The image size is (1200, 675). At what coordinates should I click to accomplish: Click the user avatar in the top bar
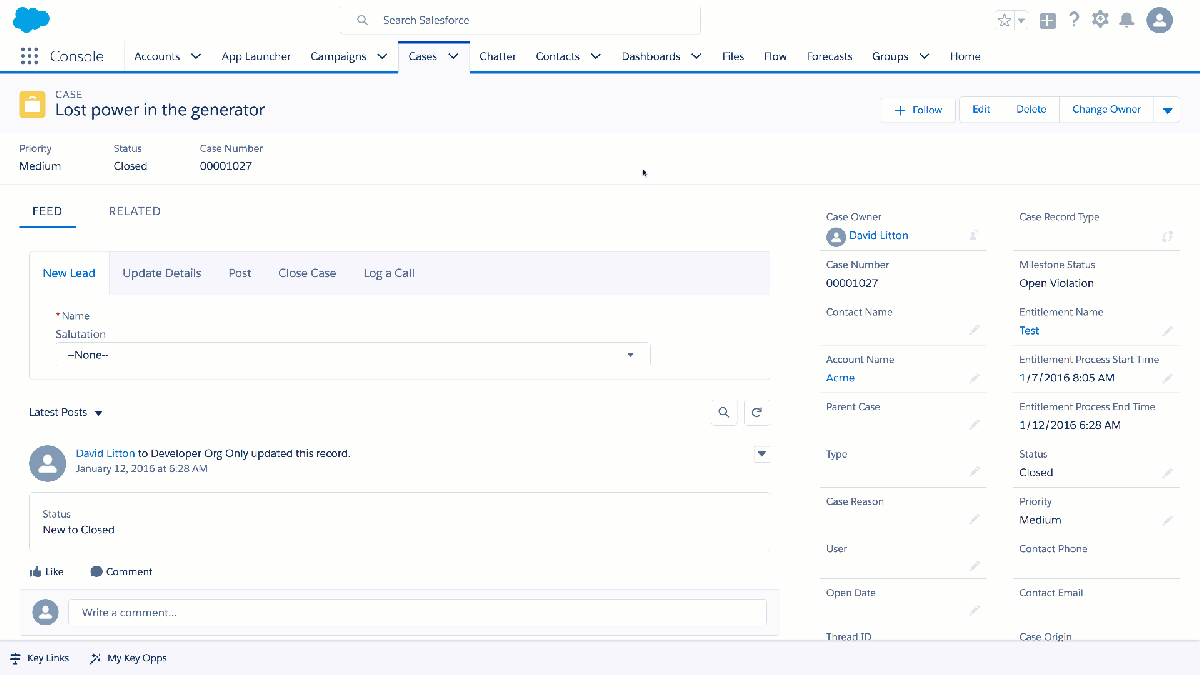[x=1159, y=18]
